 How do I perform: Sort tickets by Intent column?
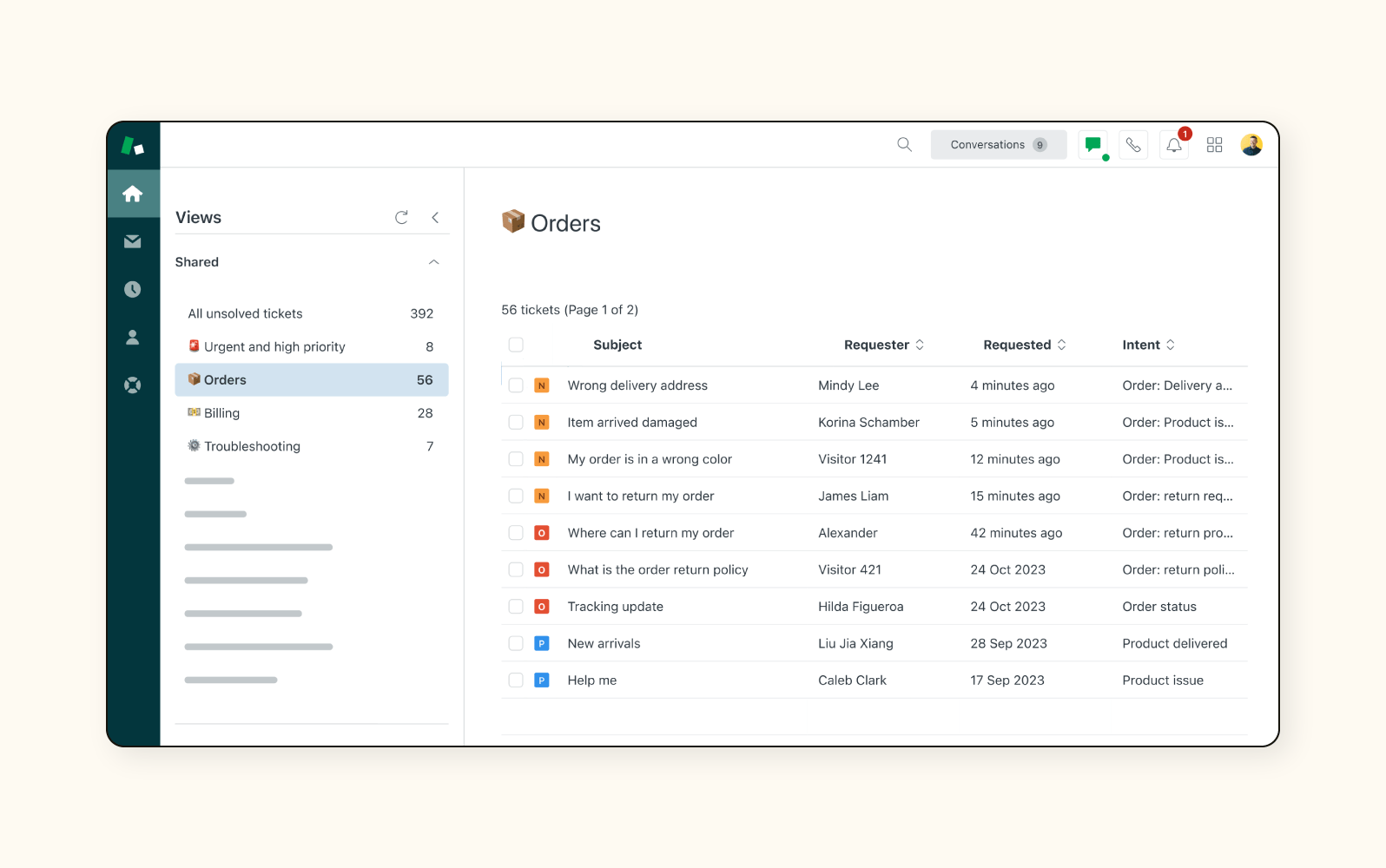[1147, 345]
